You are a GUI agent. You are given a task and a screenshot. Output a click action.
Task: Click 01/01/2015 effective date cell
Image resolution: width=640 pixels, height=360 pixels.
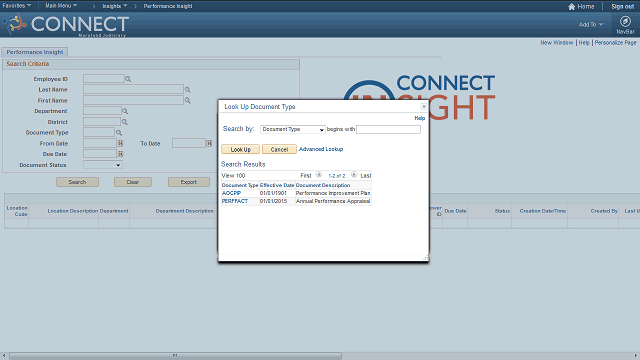coord(273,201)
